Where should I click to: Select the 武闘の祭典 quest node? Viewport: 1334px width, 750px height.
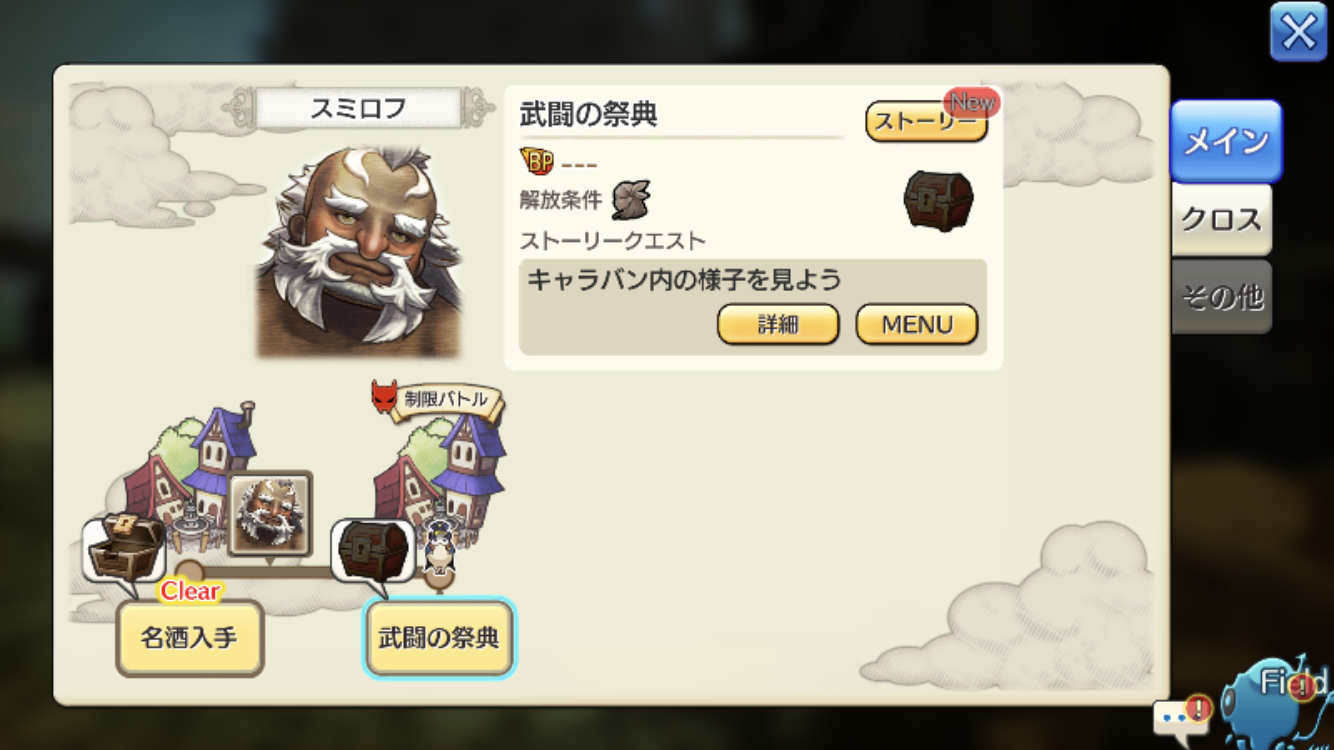439,638
